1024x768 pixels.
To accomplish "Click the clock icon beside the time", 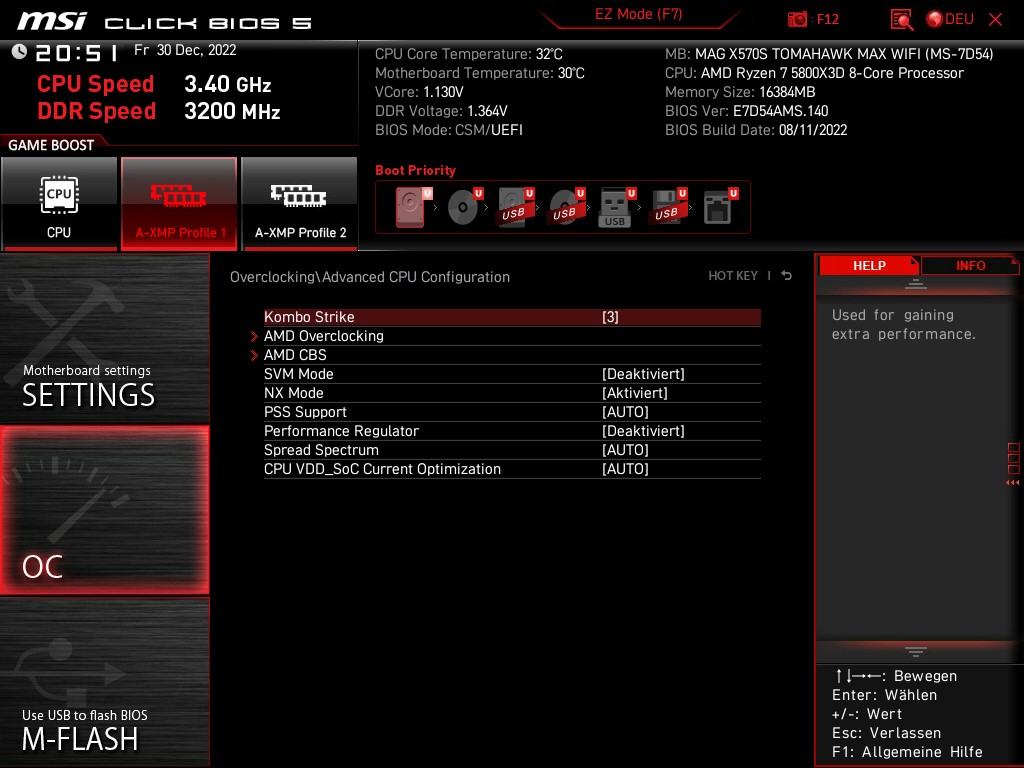I will 19,52.
